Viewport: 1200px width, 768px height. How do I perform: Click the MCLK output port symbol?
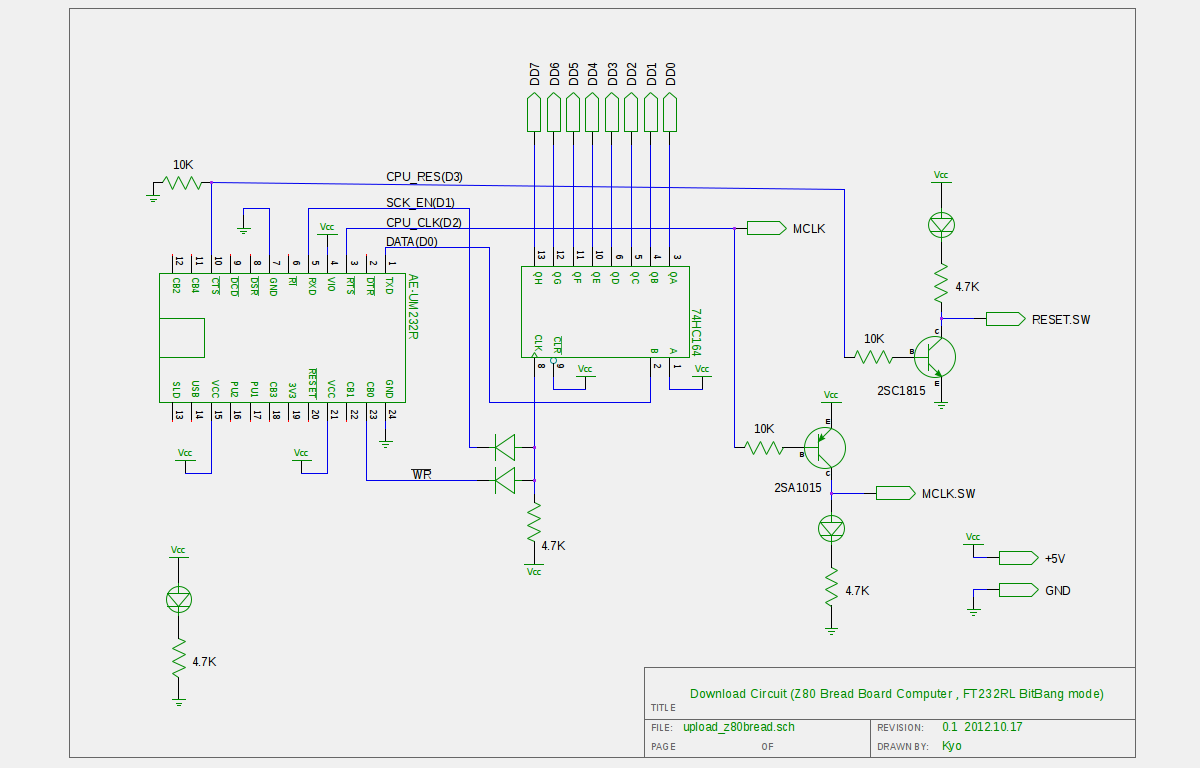coord(766,228)
